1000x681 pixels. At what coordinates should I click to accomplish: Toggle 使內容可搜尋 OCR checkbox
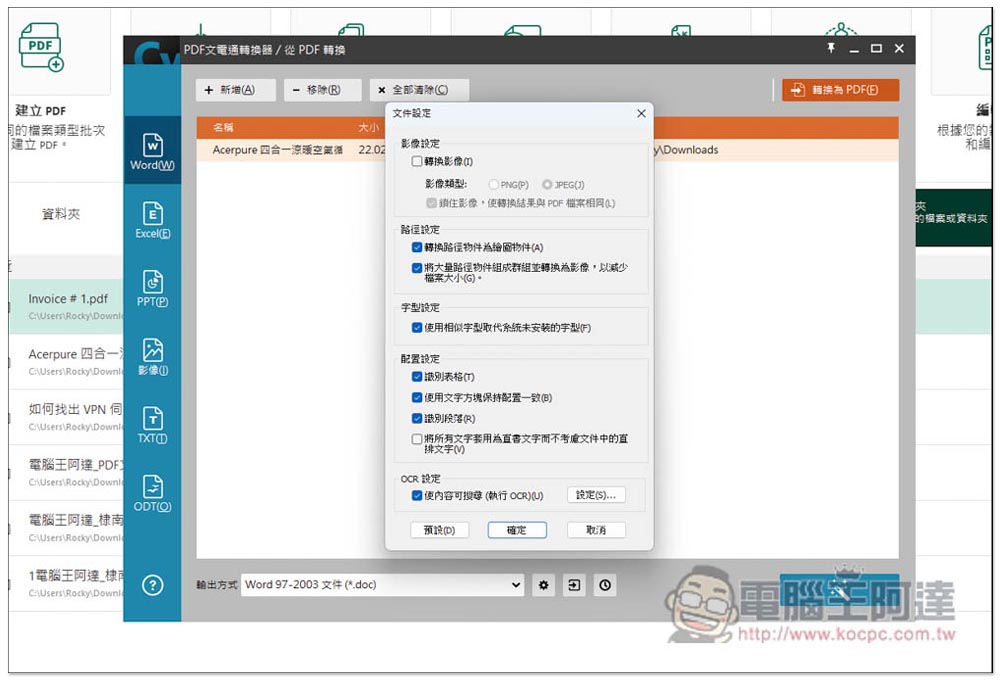coord(417,495)
